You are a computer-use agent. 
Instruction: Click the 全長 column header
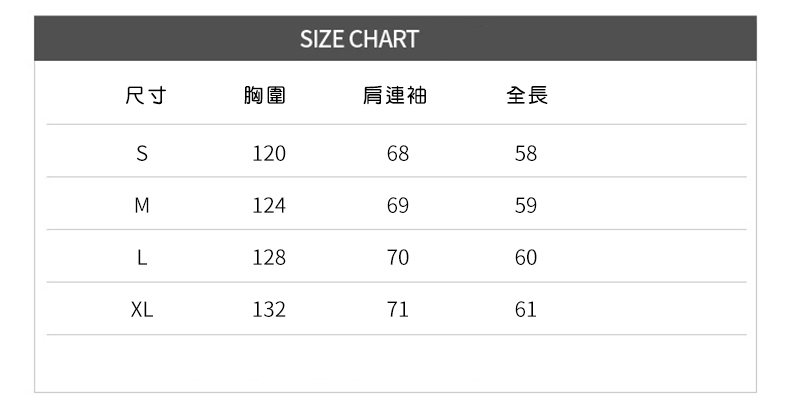[527, 97]
